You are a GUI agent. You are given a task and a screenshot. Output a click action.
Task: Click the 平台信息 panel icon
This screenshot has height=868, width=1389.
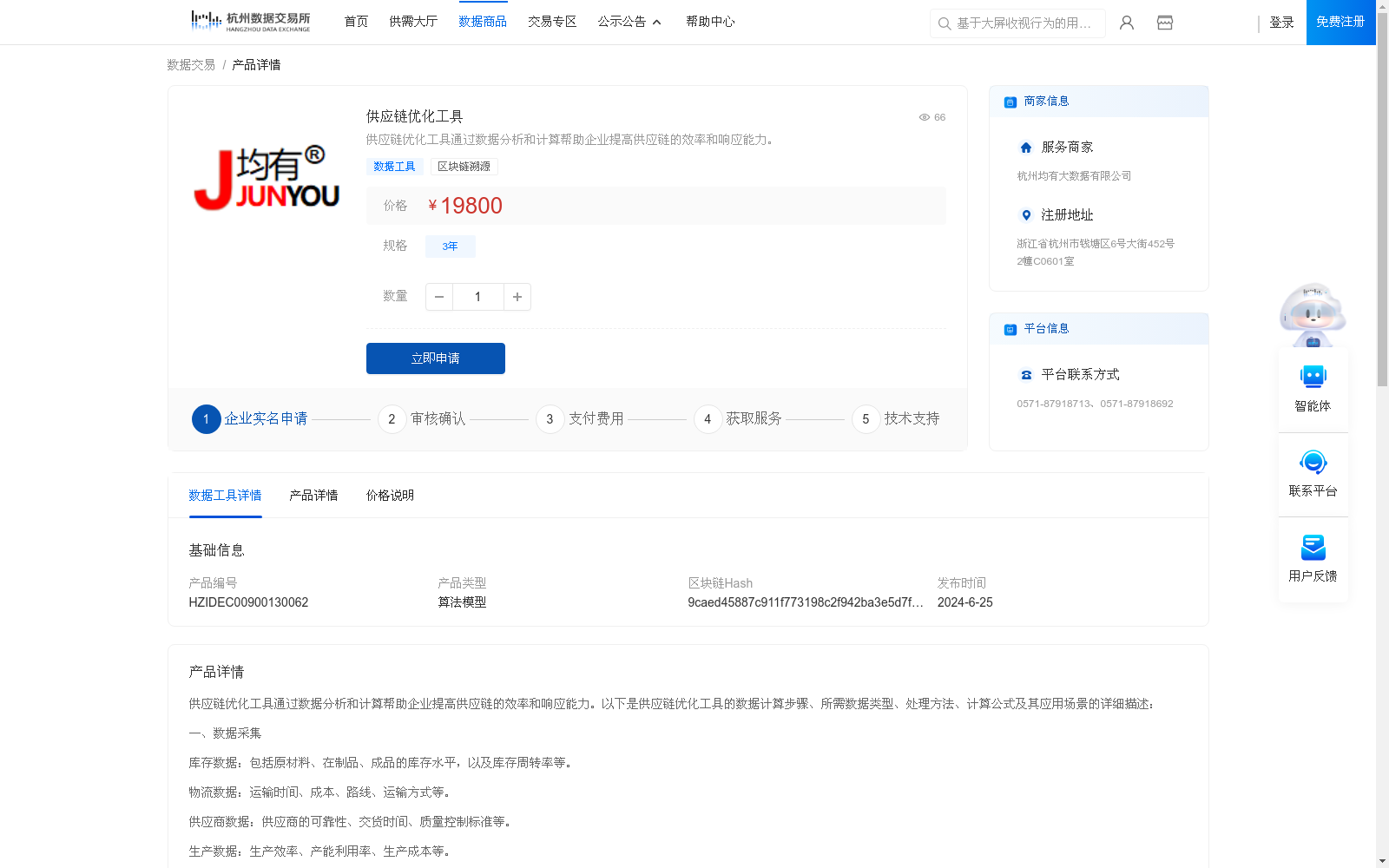[x=1010, y=329]
